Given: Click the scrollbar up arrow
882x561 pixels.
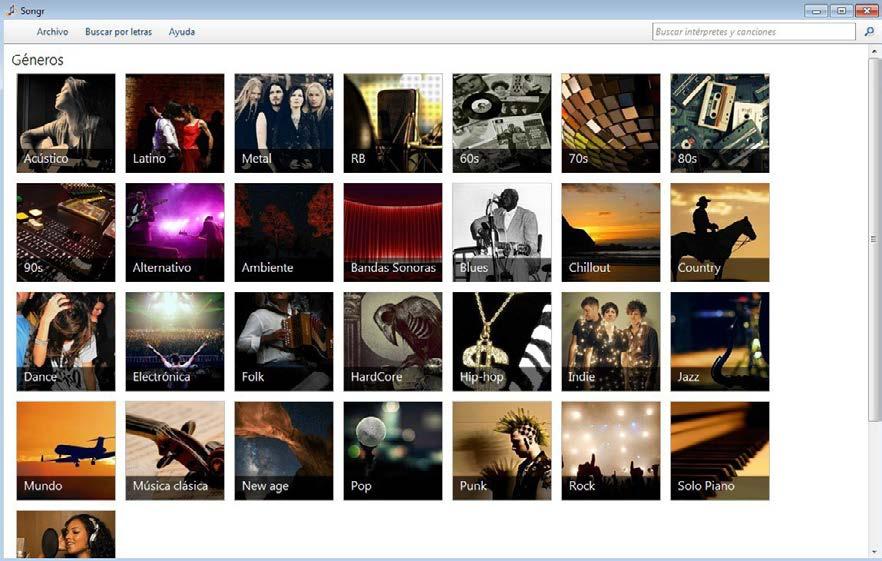Looking at the screenshot, I should pos(874,51).
